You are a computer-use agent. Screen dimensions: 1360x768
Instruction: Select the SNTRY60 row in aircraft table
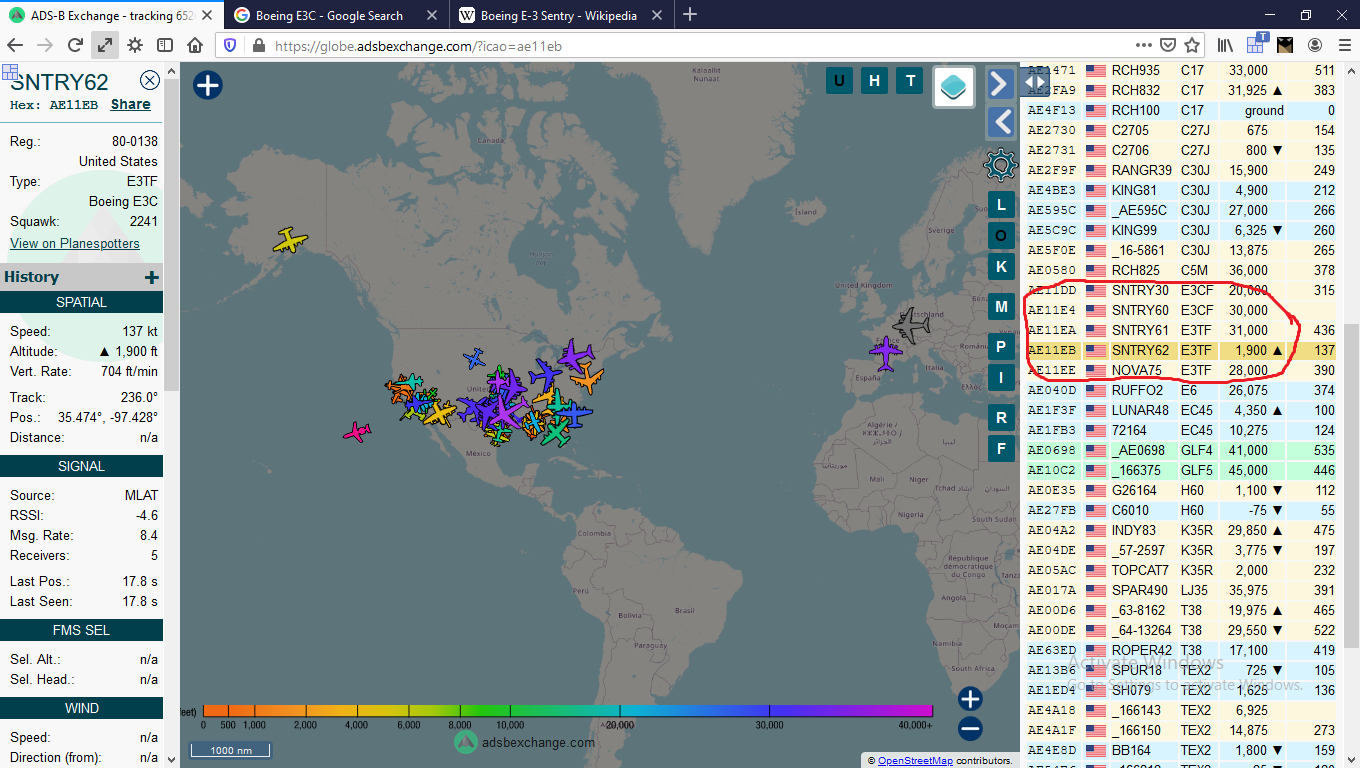(x=1182, y=310)
